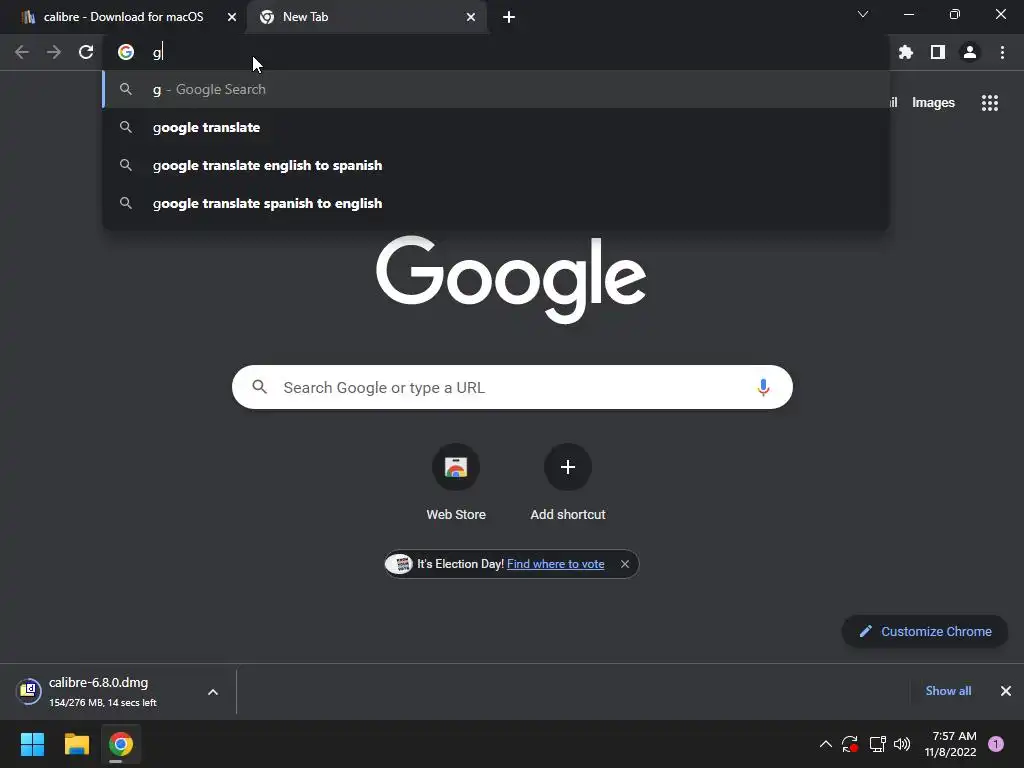Open the Windows Start menu
Viewport: 1024px width, 768px height.
32,744
